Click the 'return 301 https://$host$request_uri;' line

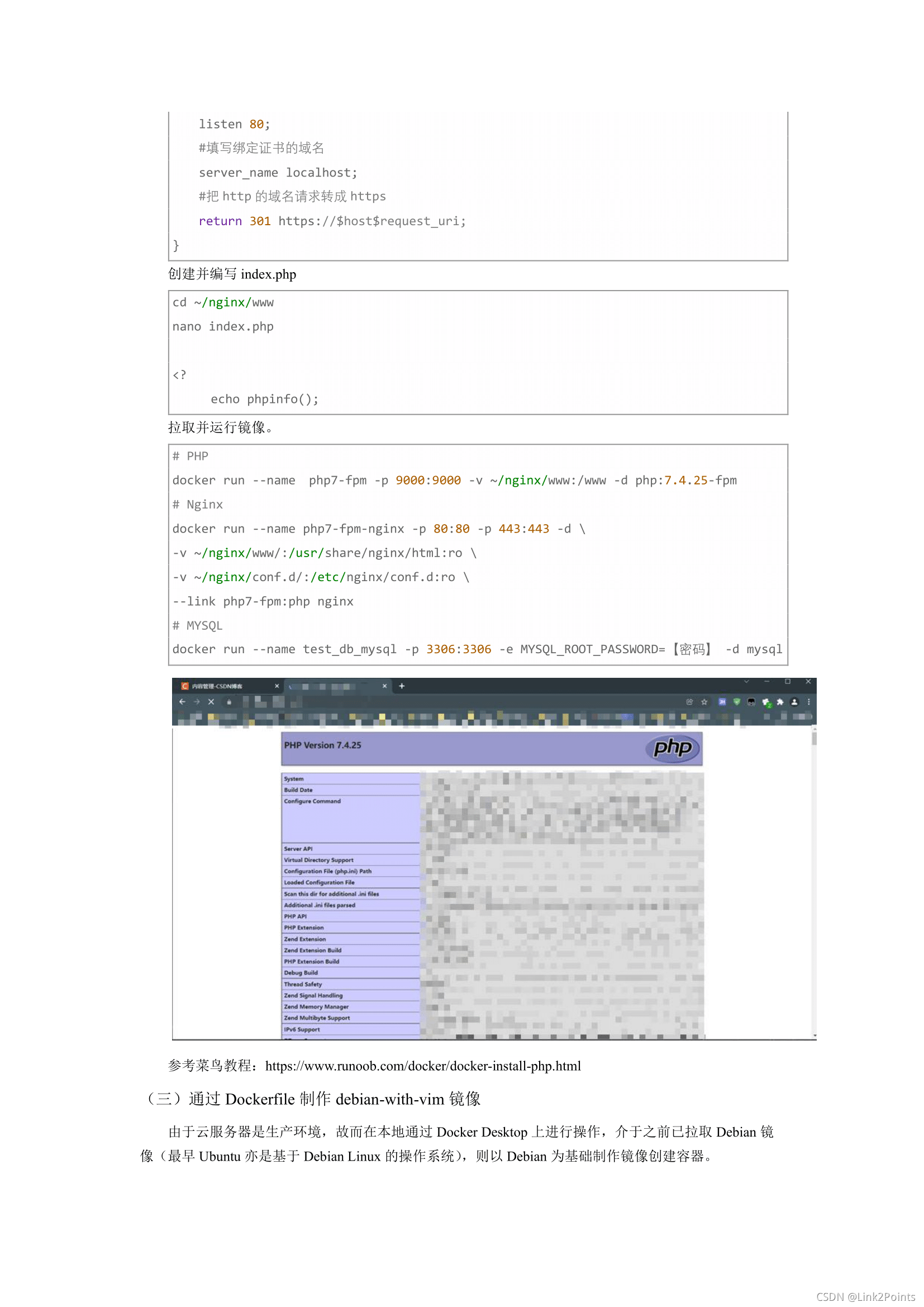coord(332,221)
